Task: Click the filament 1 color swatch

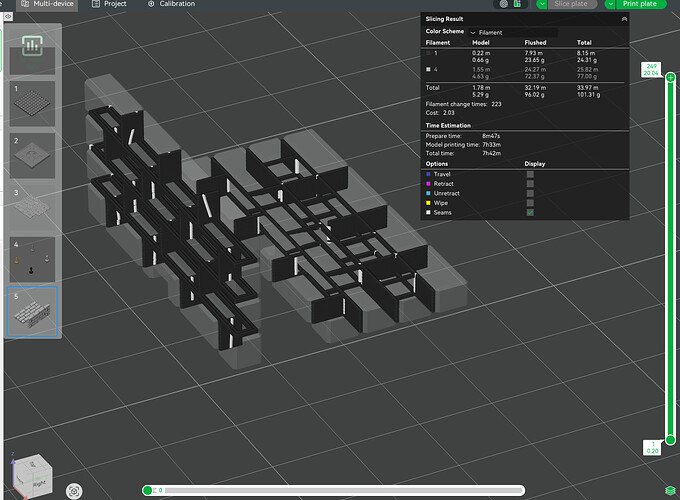Action: (428, 53)
